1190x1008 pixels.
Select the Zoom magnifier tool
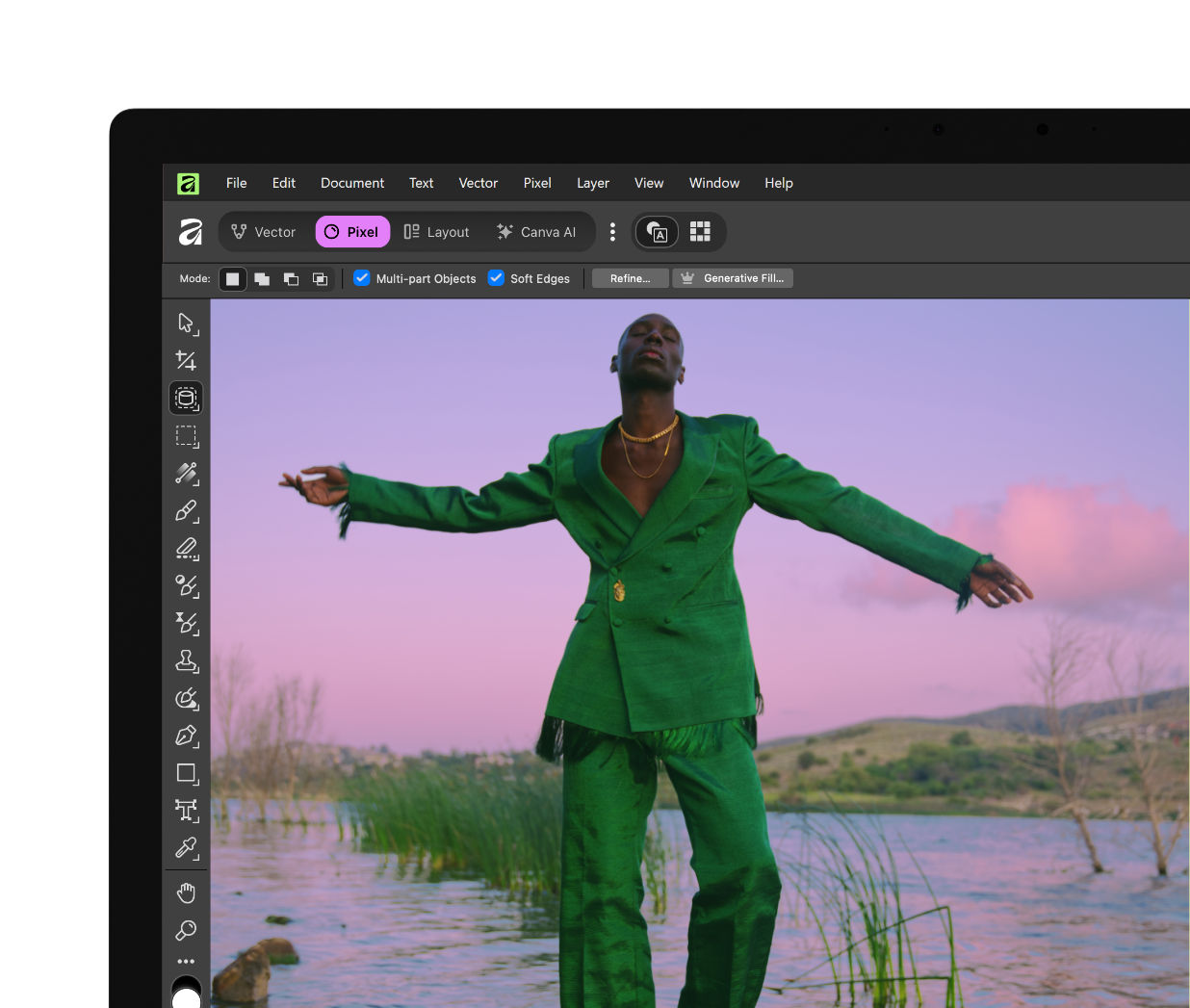point(186,931)
